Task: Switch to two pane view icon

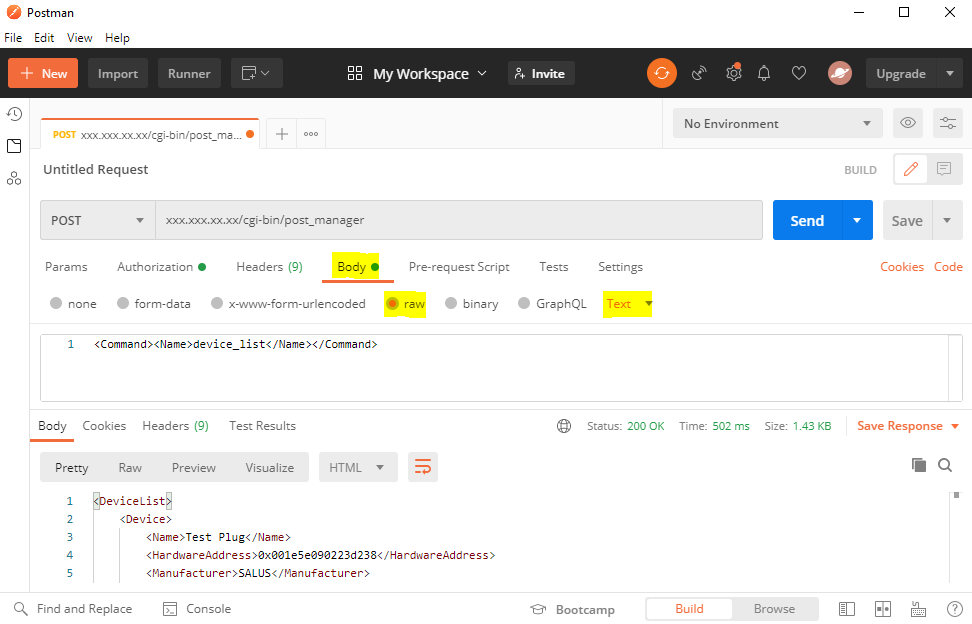Action: [883, 609]
